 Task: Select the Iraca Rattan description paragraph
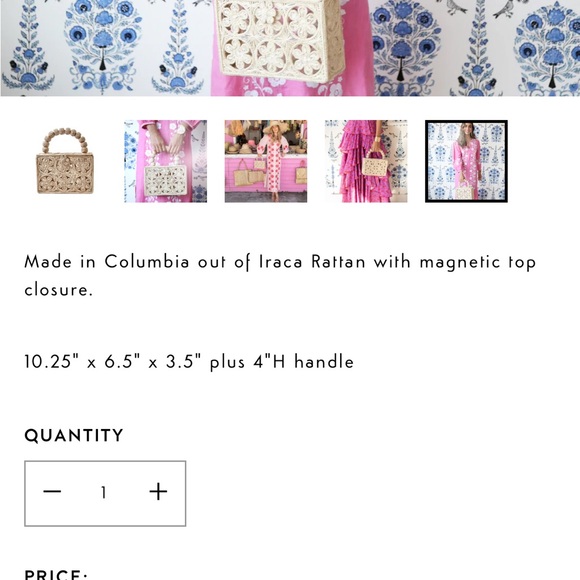pos(280,276)
